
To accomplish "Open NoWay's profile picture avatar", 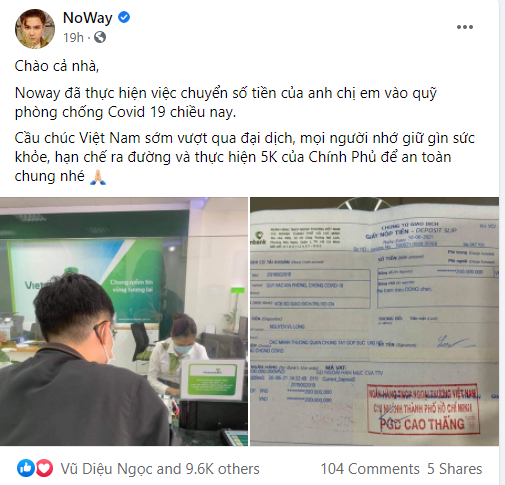I will pyautogui.click(x=35, y=29).
